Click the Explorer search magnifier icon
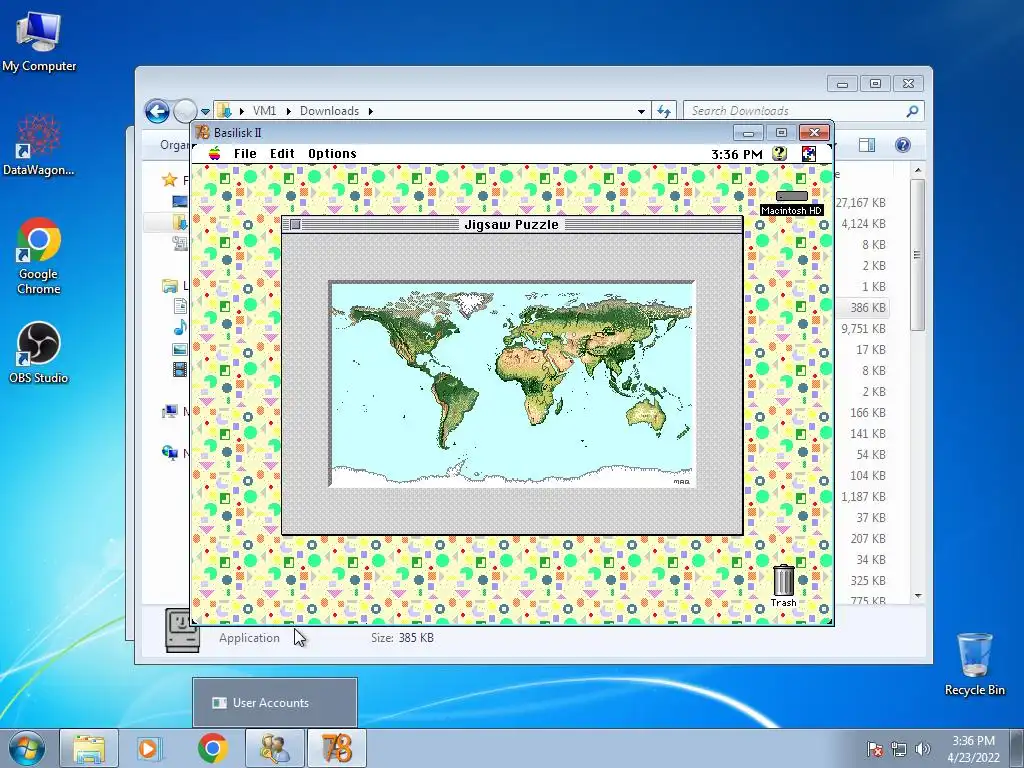This screenshot has height=768, width=1024. [912, 111]
